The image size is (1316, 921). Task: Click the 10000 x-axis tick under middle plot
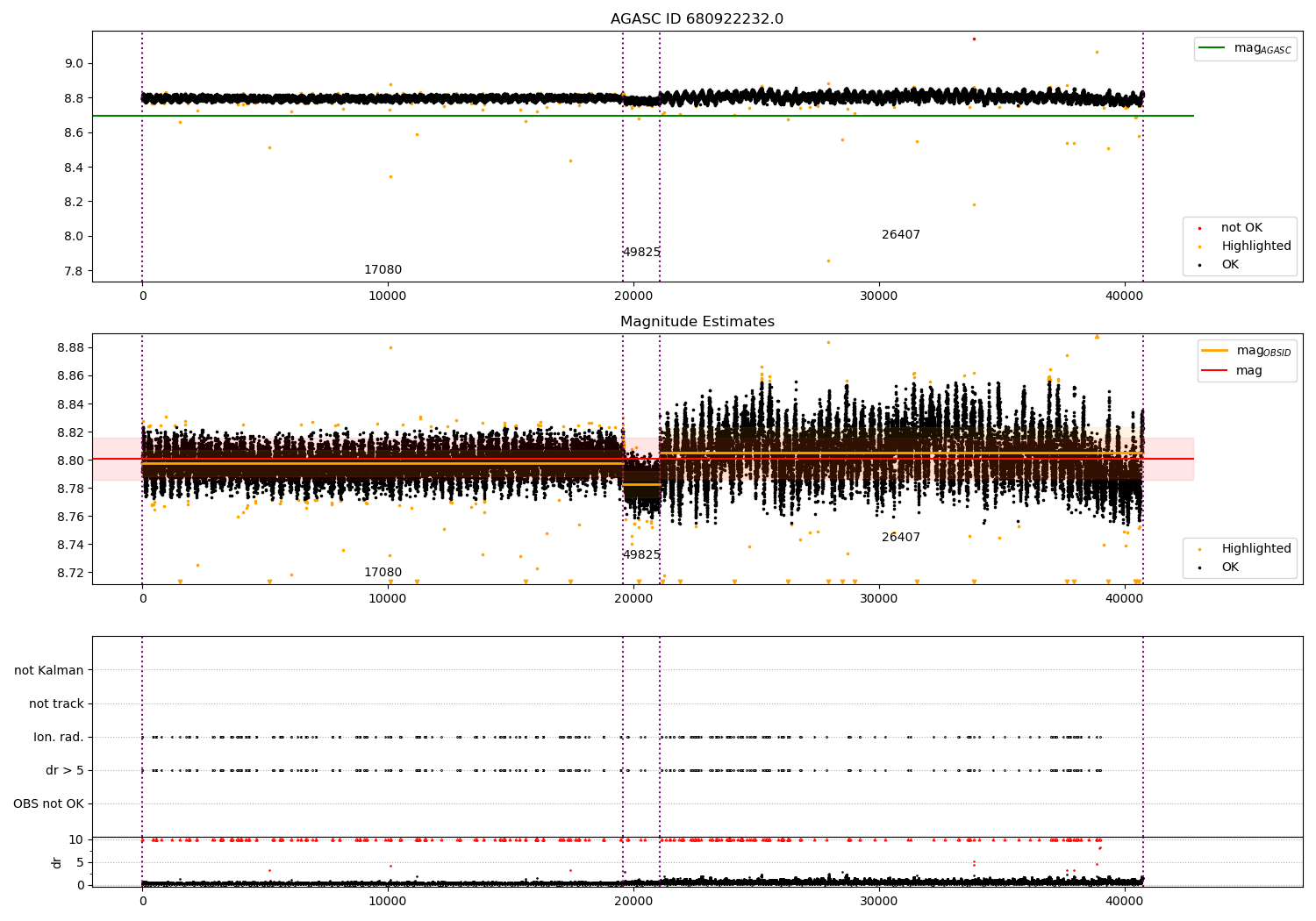click(x=388, y=599)
